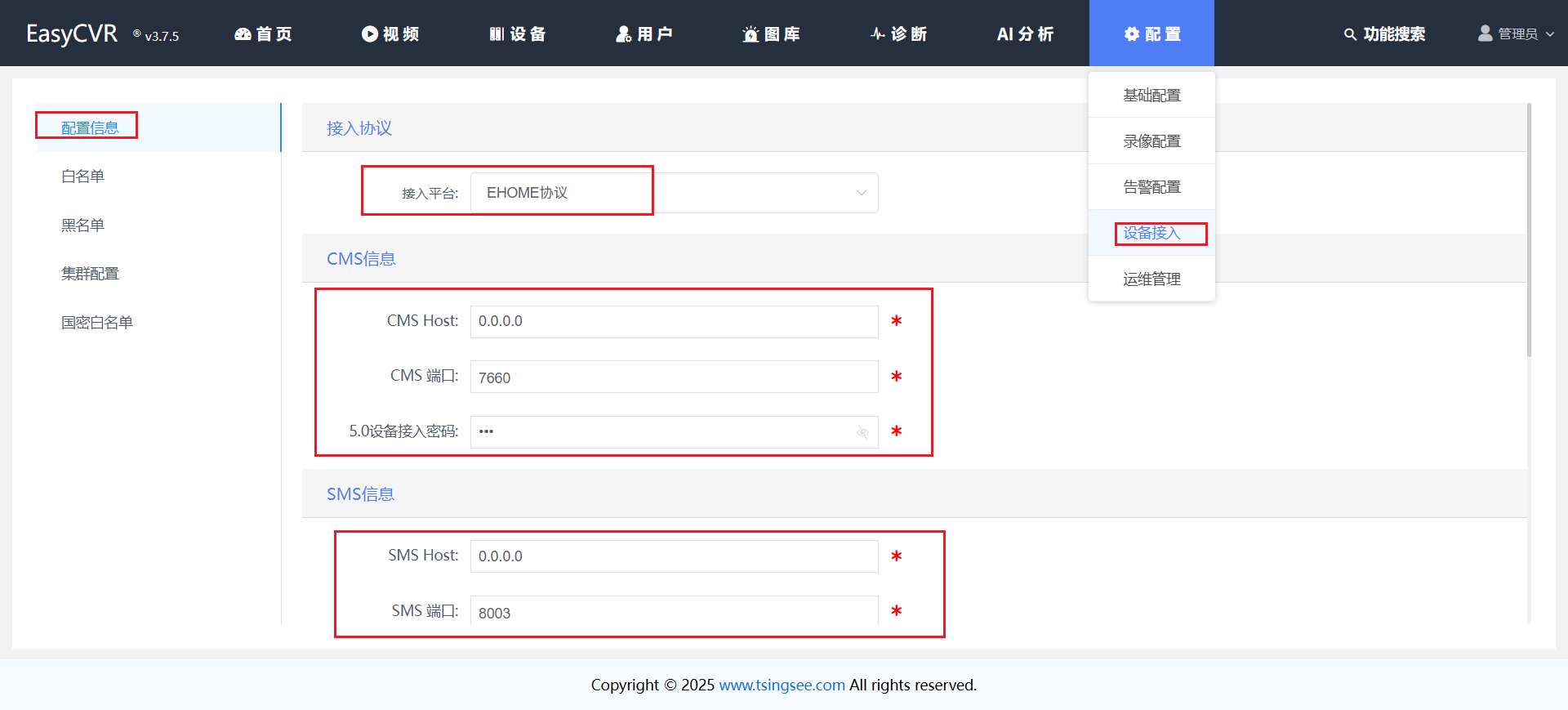Open the 首页 home dashboard icon
The height and width of the screenshot is (710, 1568).
click(243, 33)
